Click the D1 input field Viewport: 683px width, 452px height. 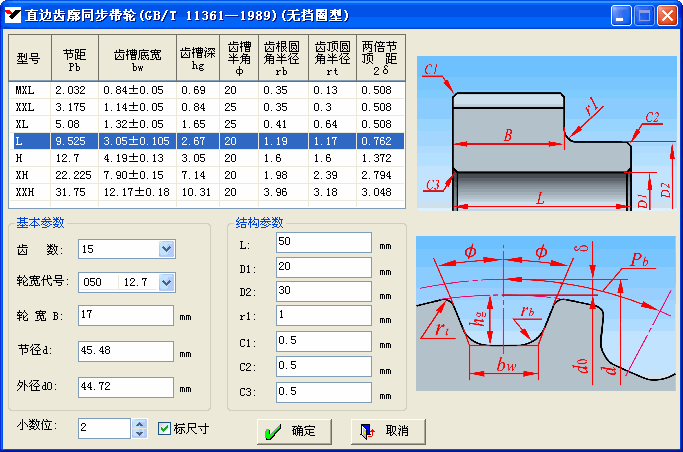(x=324, y=267)
